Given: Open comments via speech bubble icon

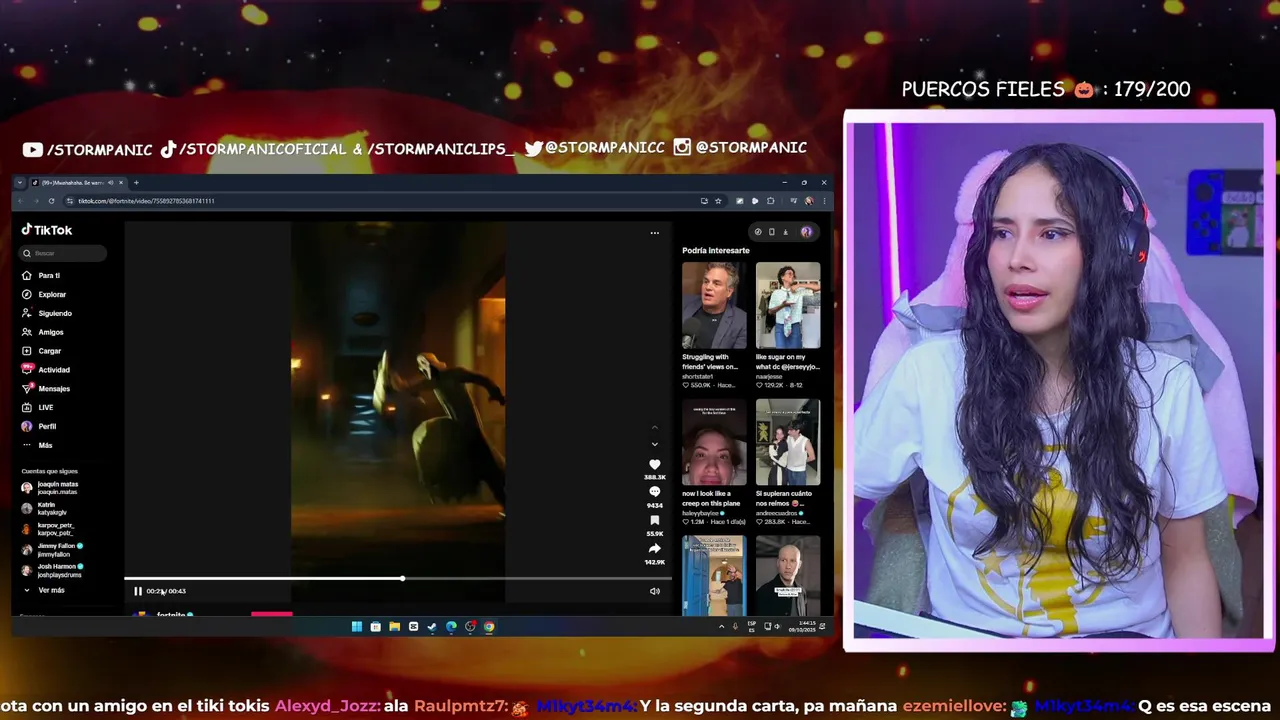Looking at the screenshot, I should click(655, 492).
